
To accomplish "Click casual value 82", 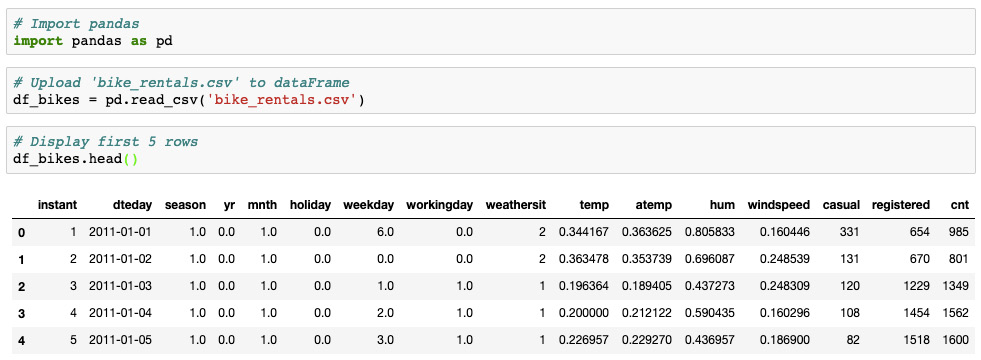I will (x=854, y=341).
